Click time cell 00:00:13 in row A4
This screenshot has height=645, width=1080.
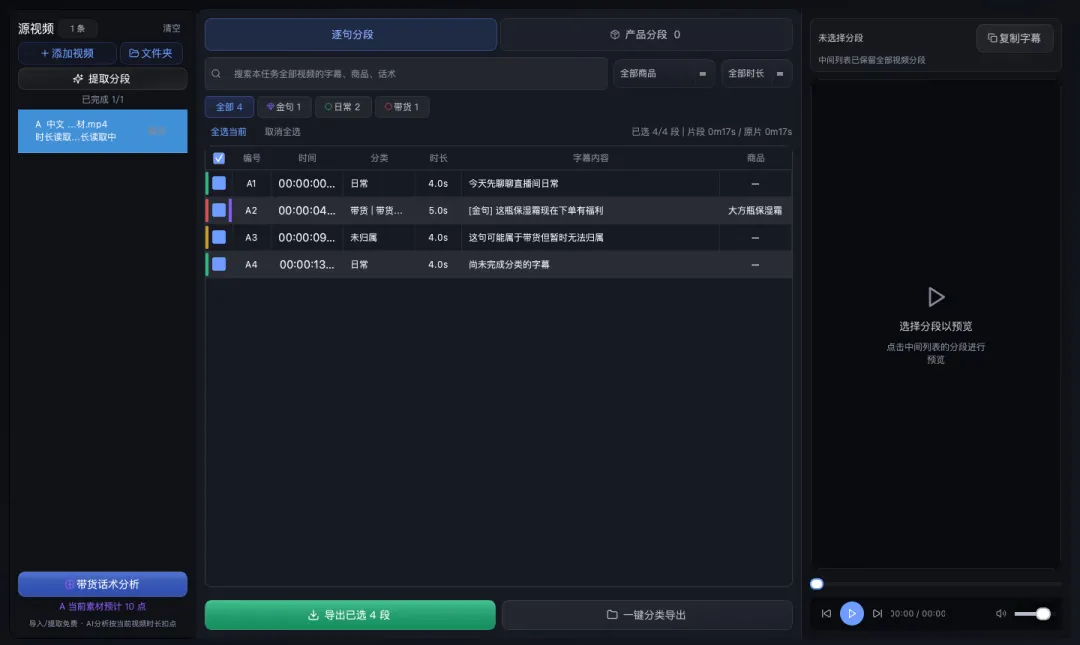307,264
